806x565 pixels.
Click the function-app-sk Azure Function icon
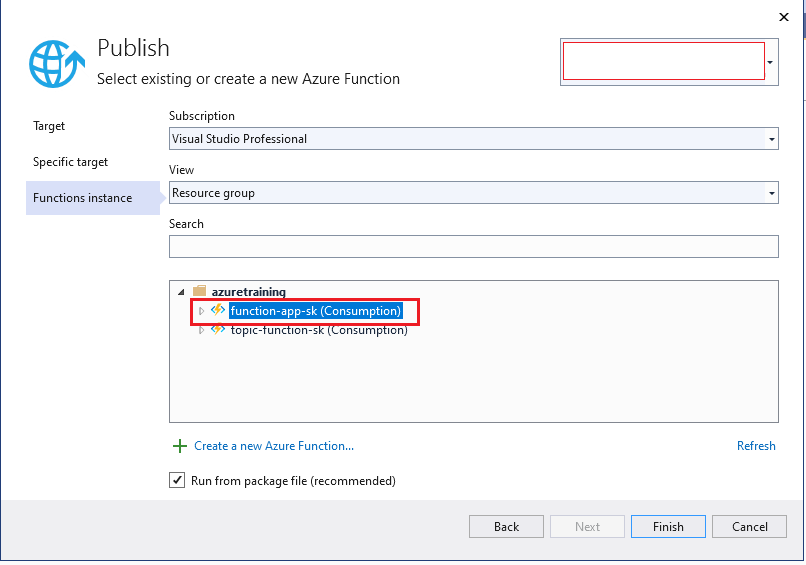[x=218, y=311]
